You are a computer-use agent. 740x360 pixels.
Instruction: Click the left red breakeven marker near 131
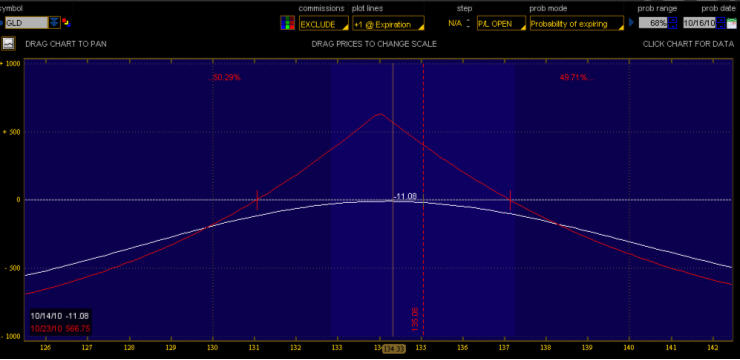click(257, 200)
